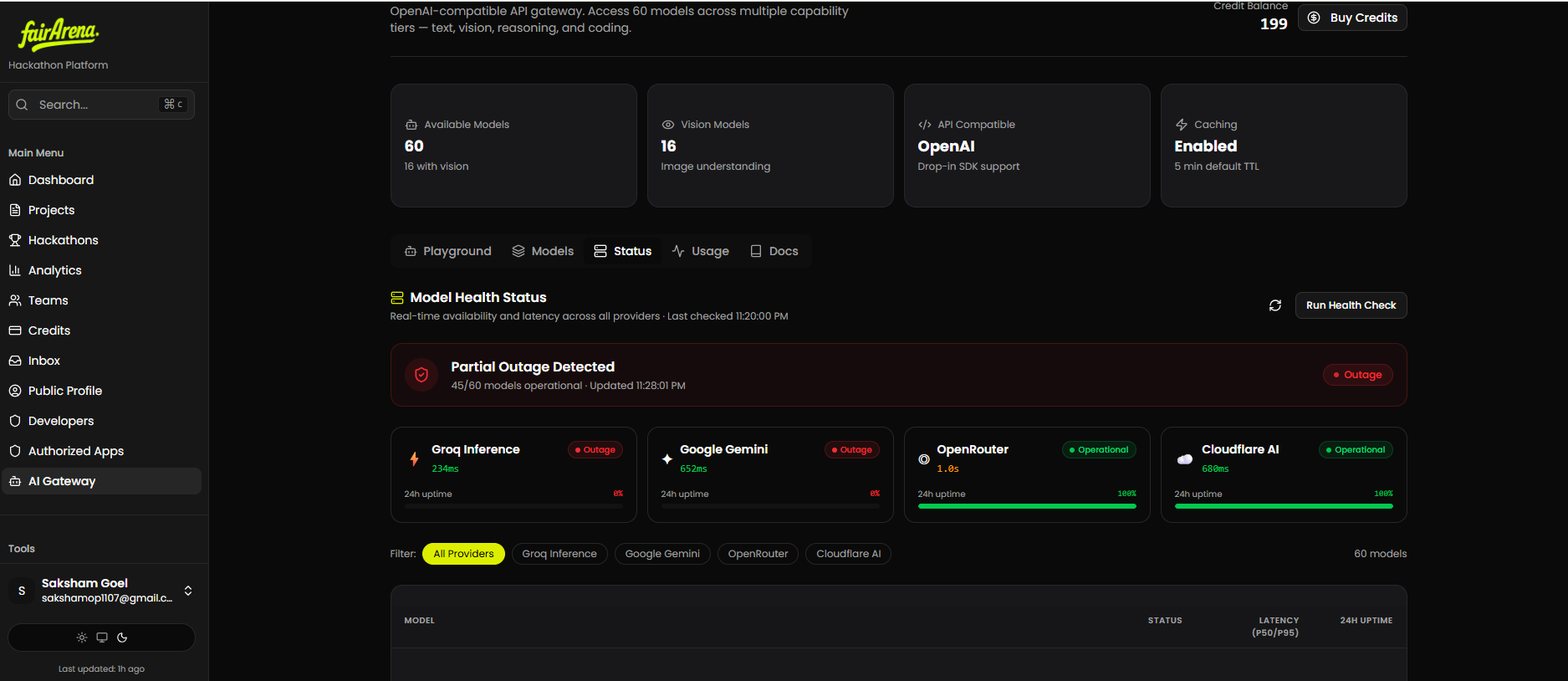Click the LATENCY (P50/P95) column header

click(1275, 627)
